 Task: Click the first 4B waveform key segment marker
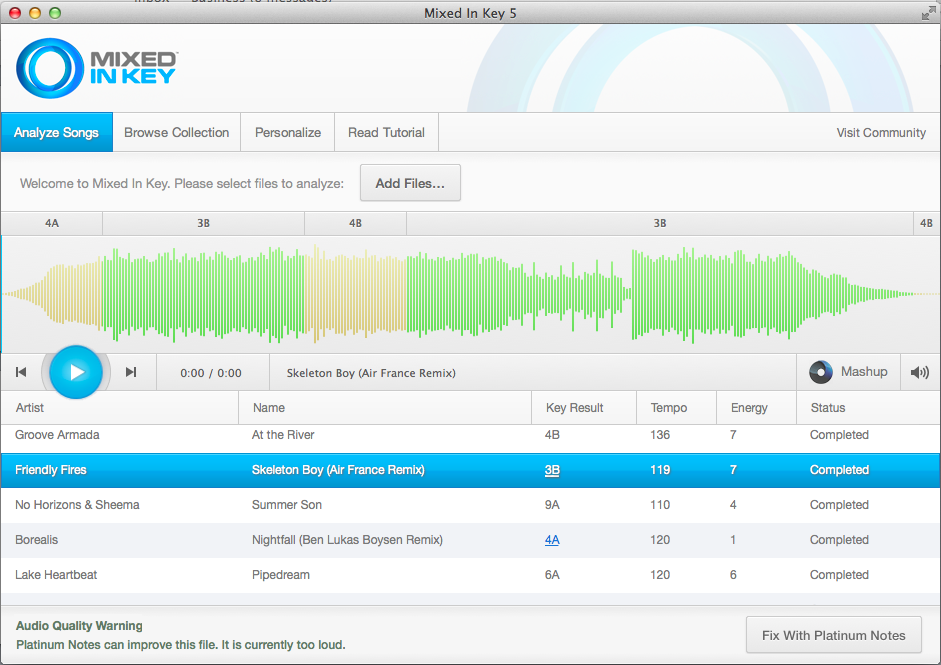point(355,223)
